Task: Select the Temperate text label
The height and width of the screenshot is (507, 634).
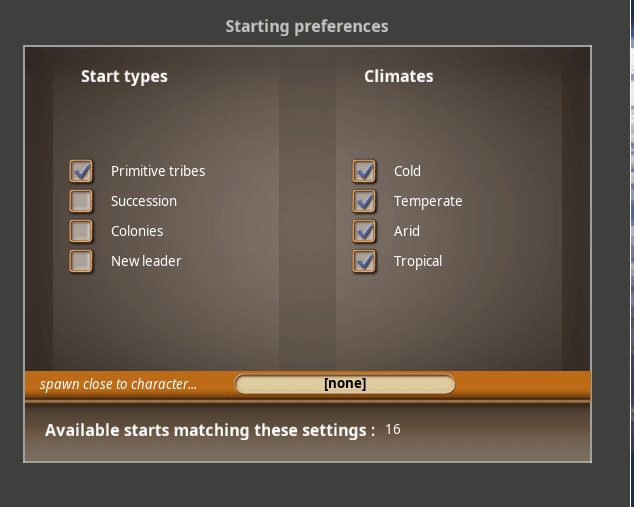Action: [x=428, y=201]
